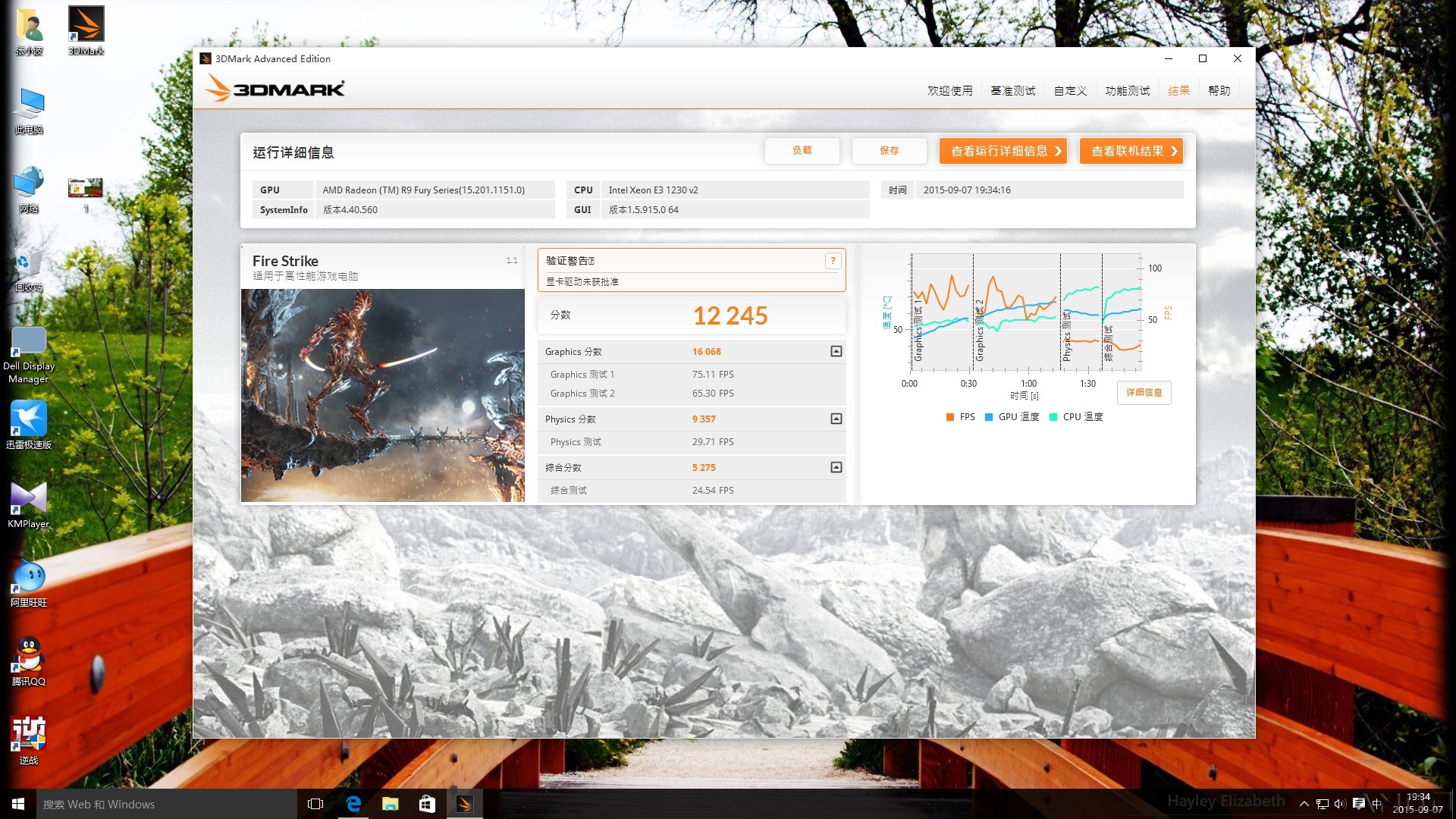Click the Graphics 测试 1 row 75.11 FPS
1456x819 pixels.
pos(692,375)
